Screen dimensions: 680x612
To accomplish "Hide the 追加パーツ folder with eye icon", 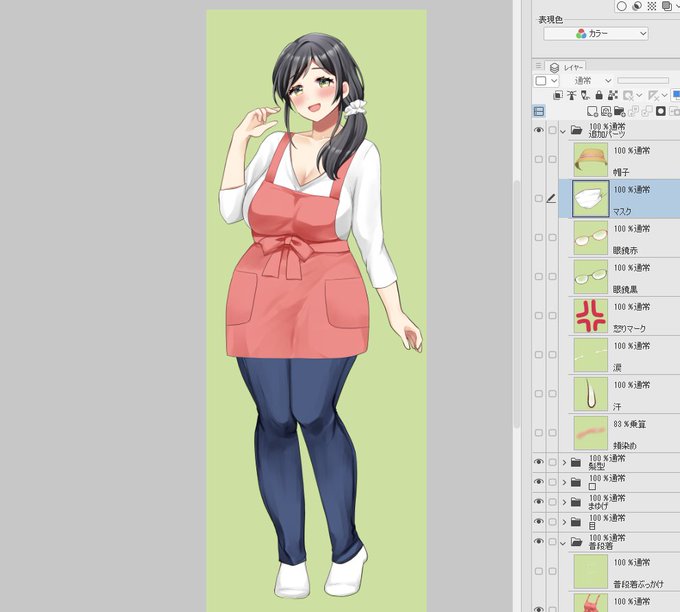I will point(539,130).
